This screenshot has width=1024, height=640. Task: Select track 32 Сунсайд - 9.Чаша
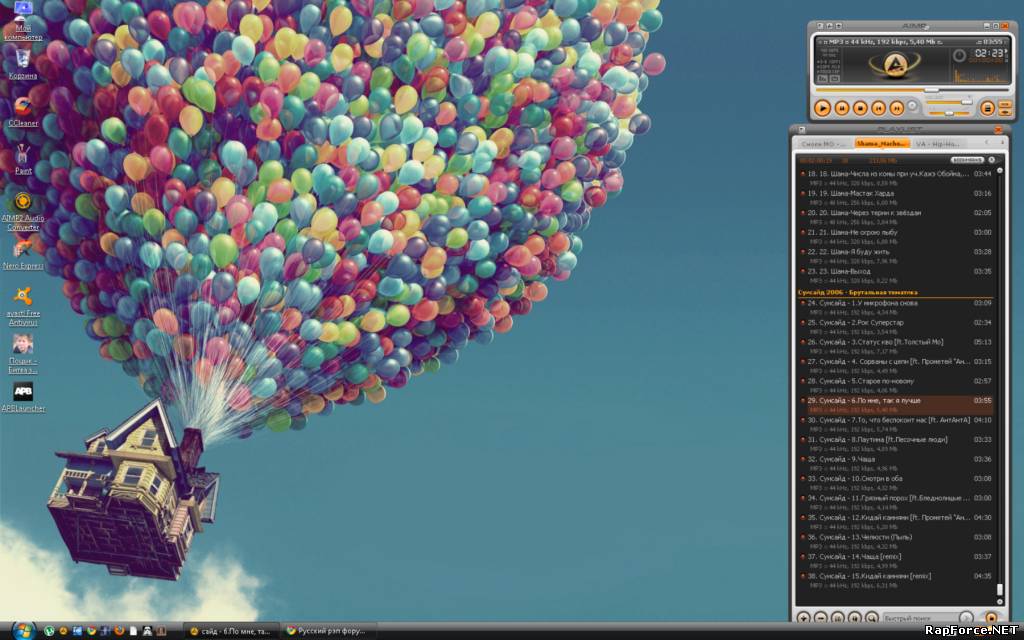[896, 464]
